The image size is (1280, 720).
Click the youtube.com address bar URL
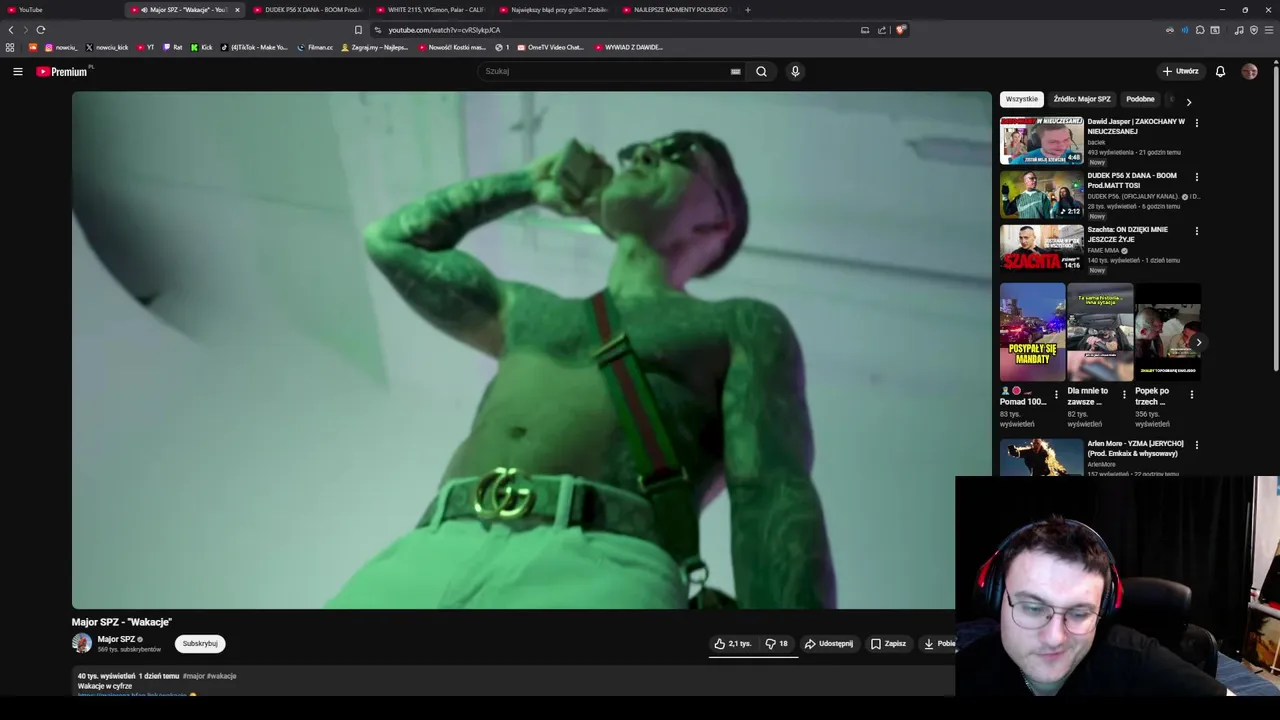[x=444, y=30]
